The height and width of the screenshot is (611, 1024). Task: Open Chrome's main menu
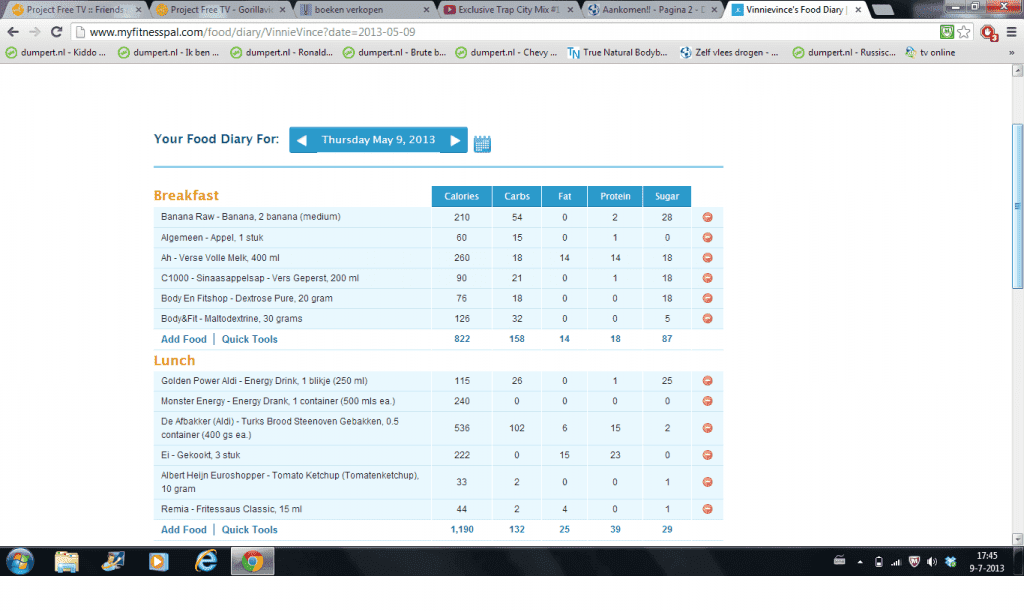click(1010, 32)
